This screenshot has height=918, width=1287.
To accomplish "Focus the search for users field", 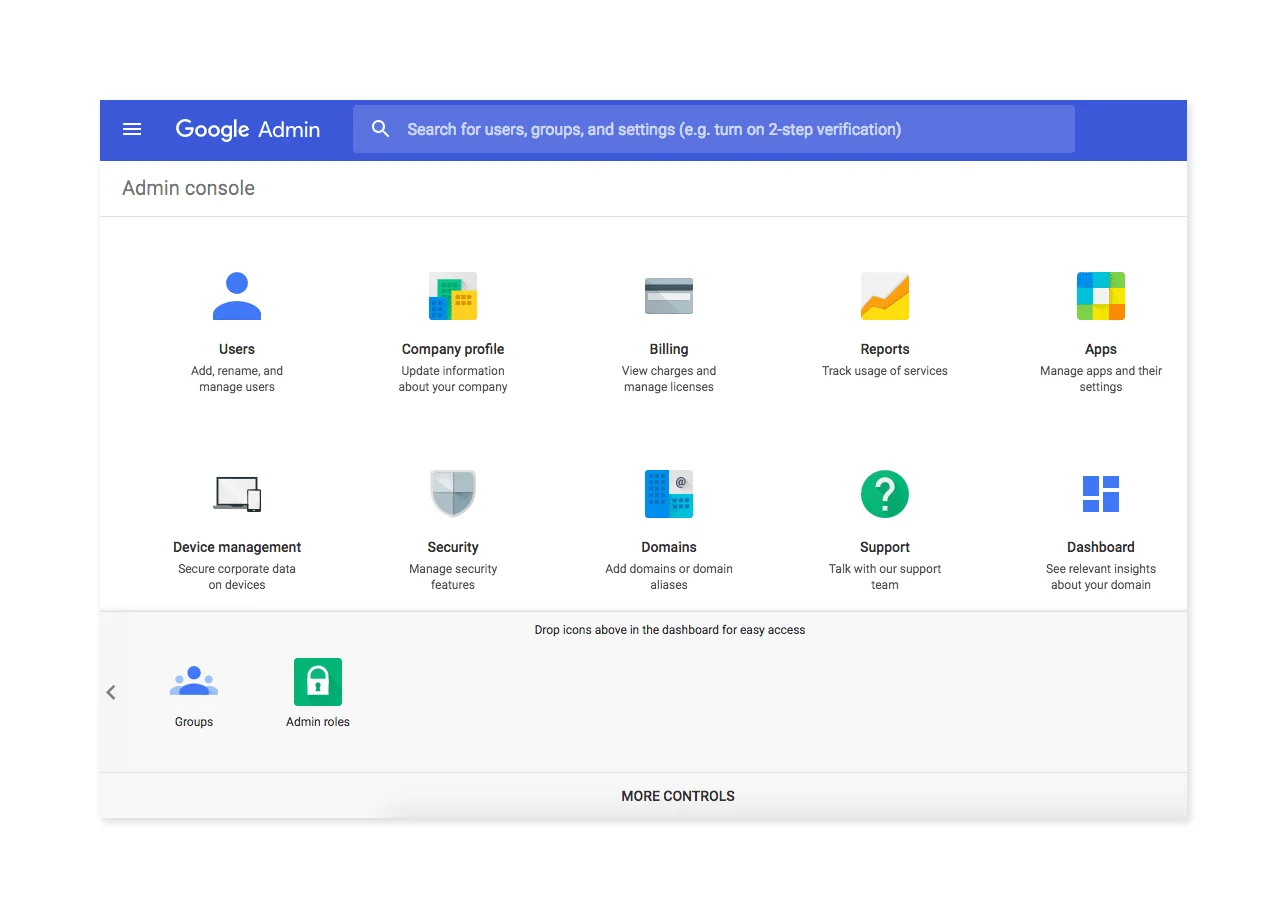I will [x=714, y=129].
